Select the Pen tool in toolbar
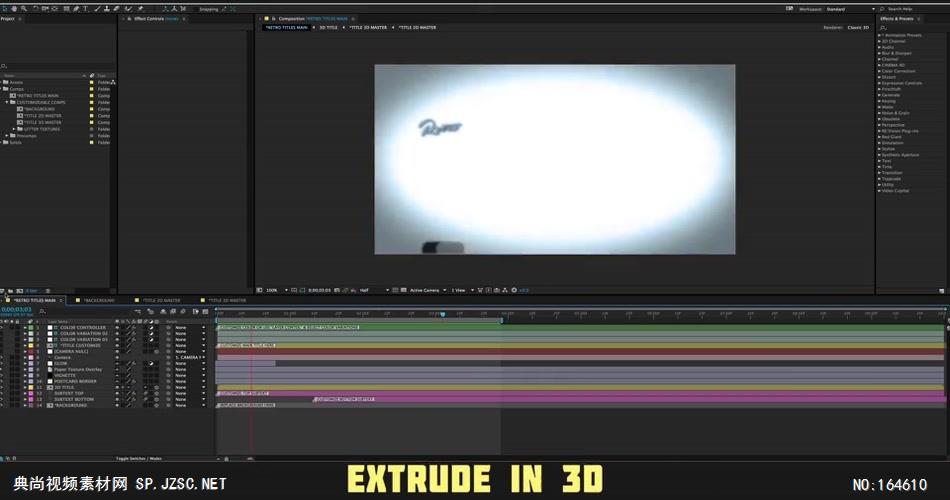Viewport: 950px width, 500px height. [76, 8]
